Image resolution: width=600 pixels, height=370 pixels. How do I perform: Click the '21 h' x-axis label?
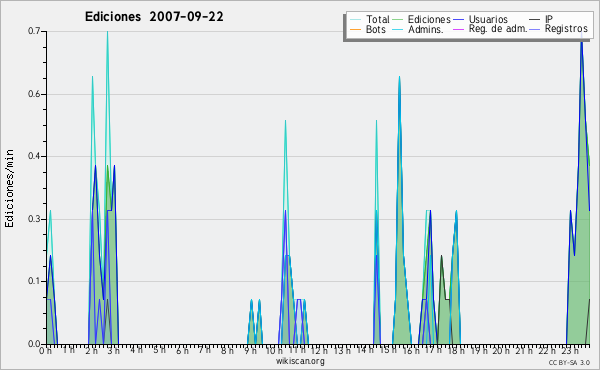click(x=524, y=350)
